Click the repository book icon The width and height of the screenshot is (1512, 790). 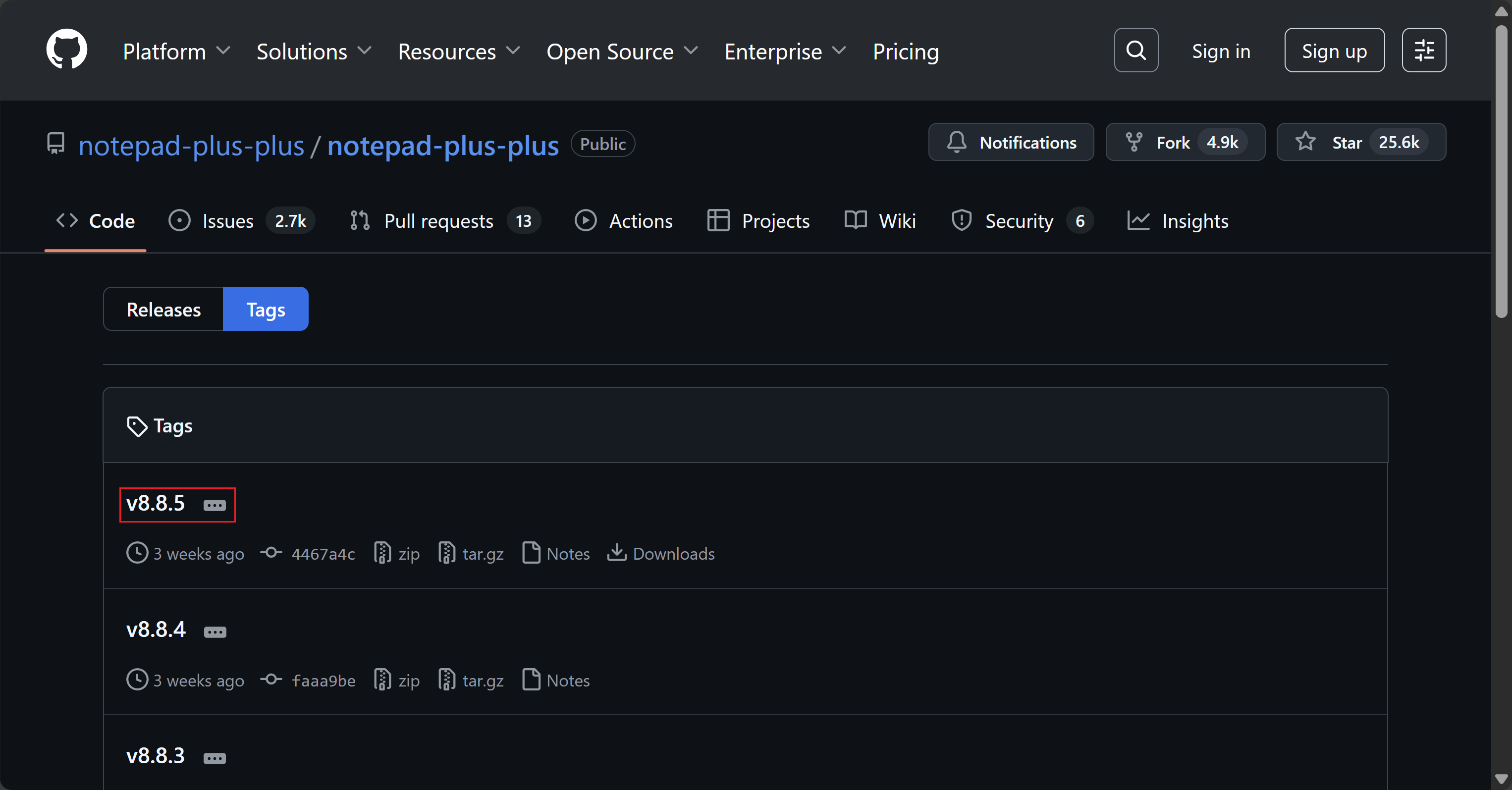tap(56, 143)
